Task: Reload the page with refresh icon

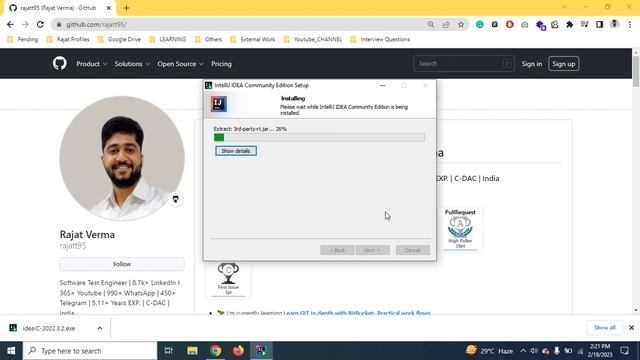Action: point(40,24)
